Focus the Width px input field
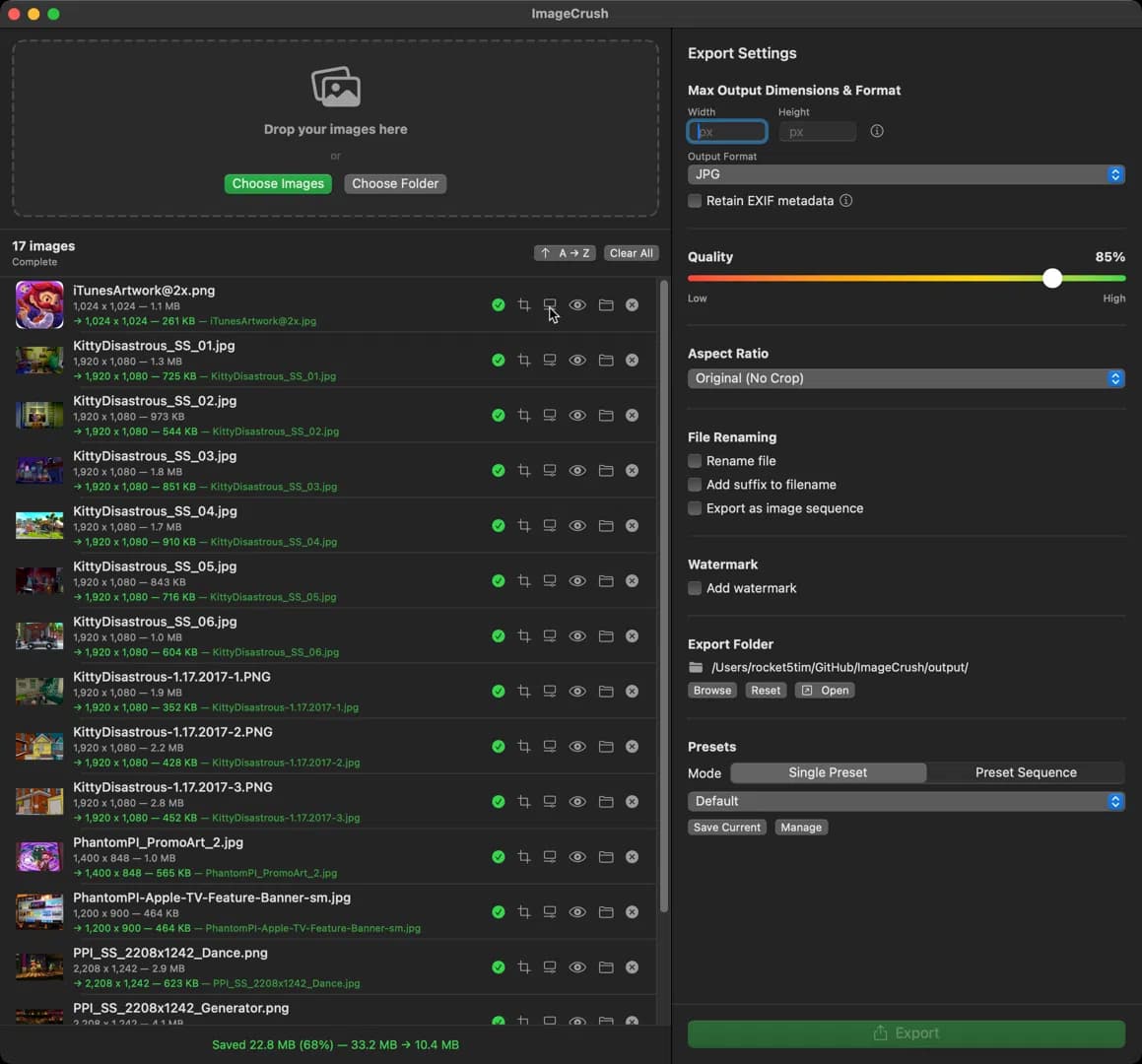1142x1064 pixels. coord(727,132)
